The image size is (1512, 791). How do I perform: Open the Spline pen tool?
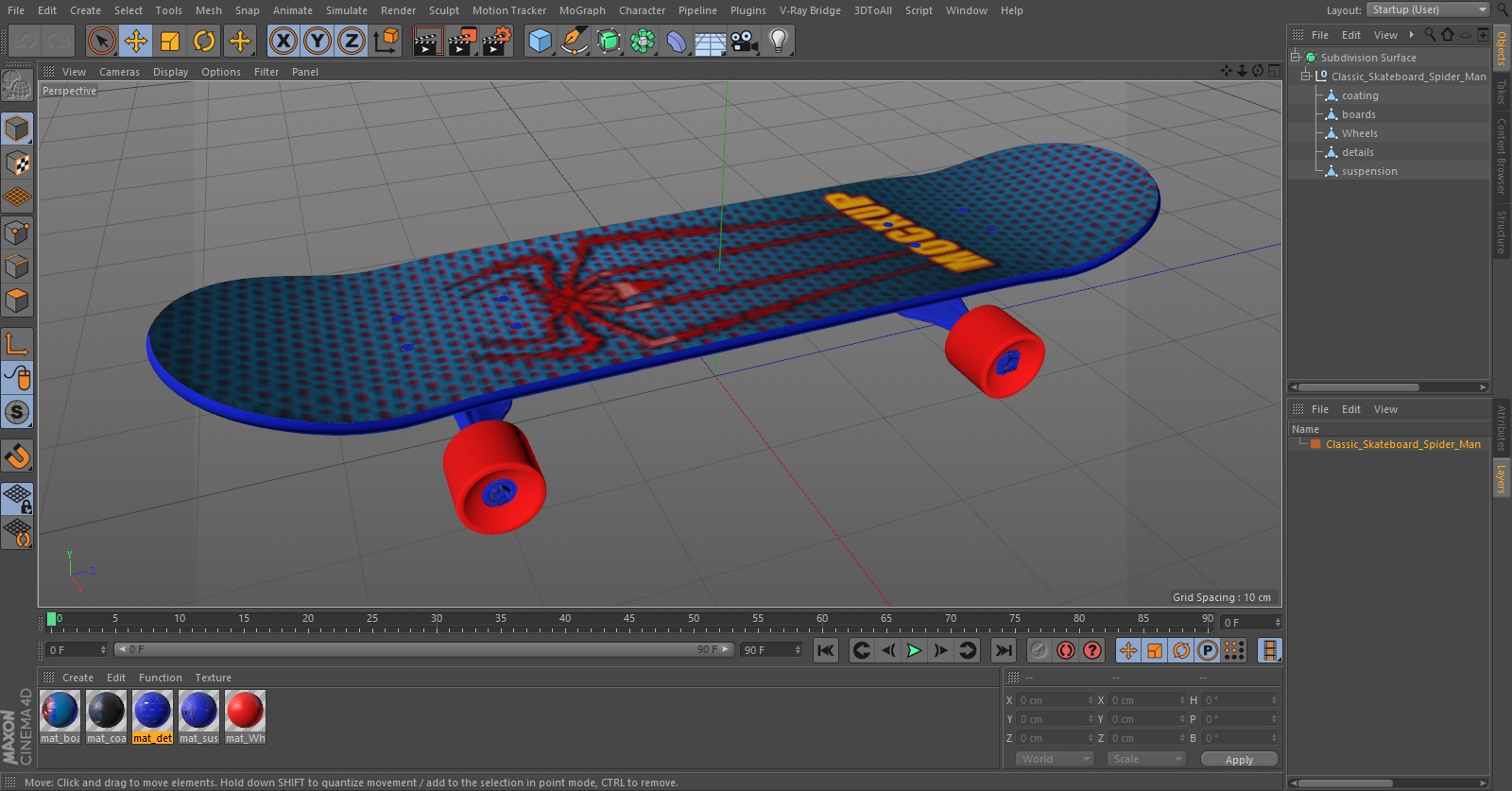click(x=574, y=41)
